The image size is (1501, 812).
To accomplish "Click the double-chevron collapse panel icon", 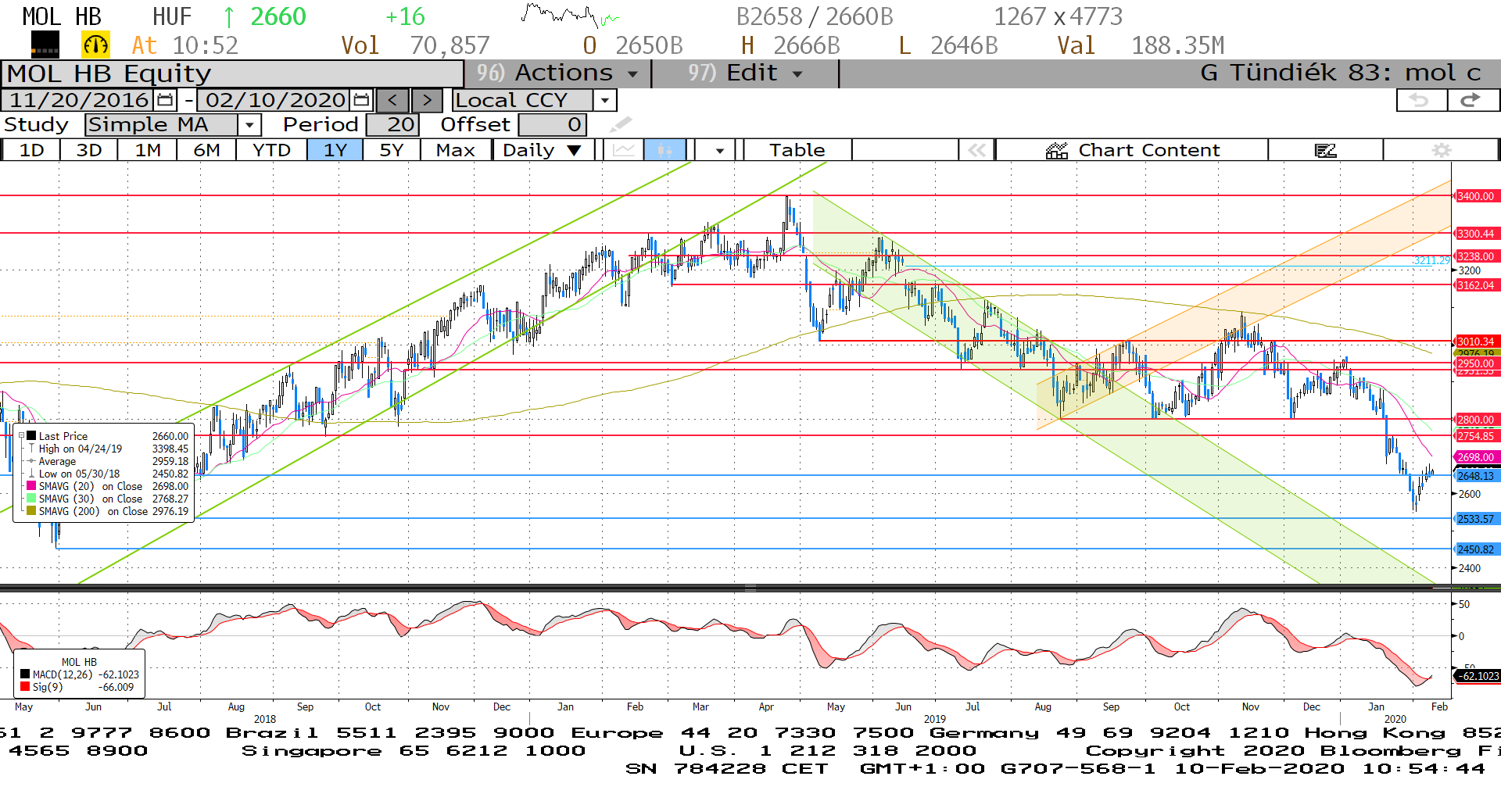I will pyautogui.click(x=976, y=150).
